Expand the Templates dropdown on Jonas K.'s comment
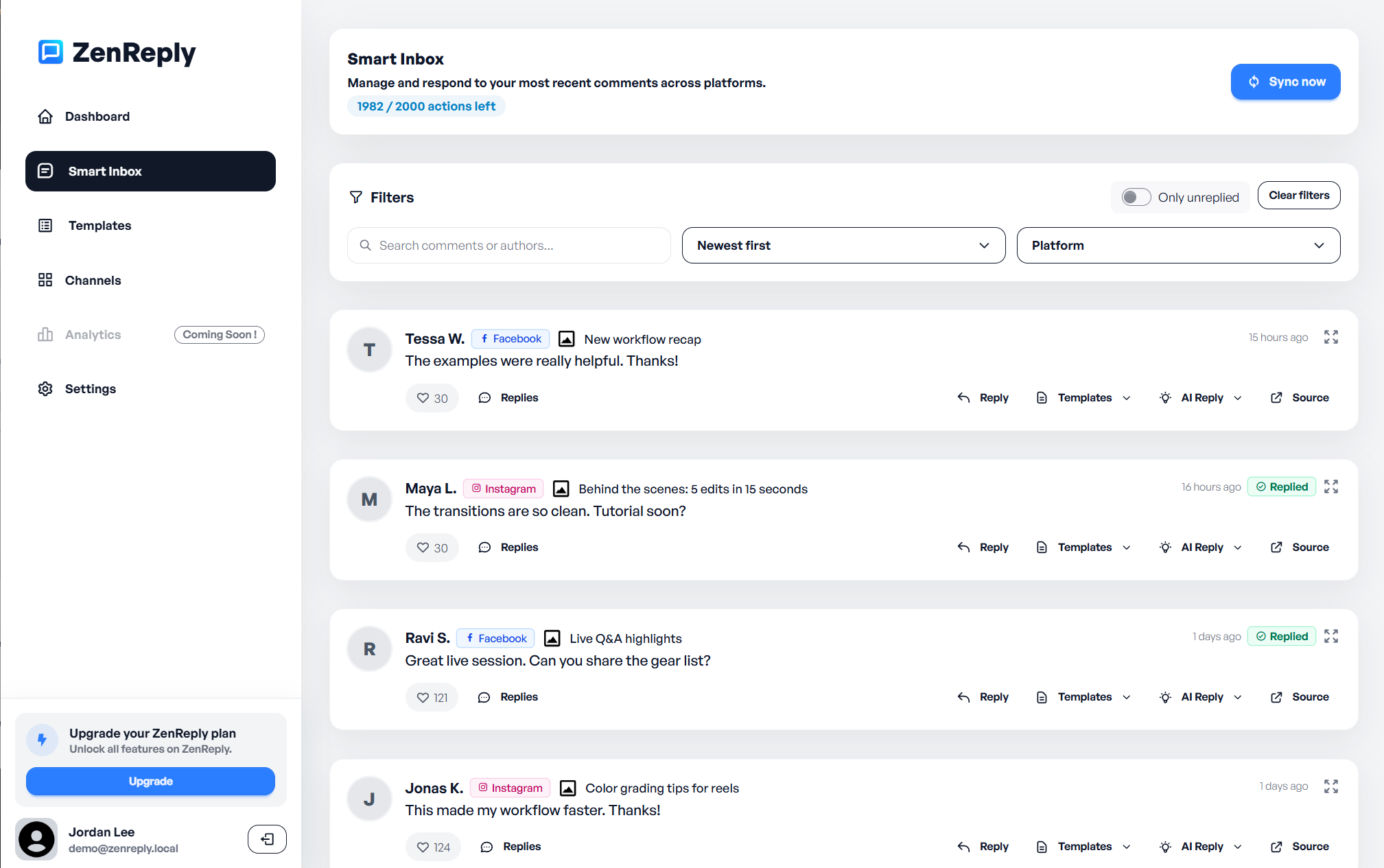This screenshot has height=868, width=1384. [1083, 846]
